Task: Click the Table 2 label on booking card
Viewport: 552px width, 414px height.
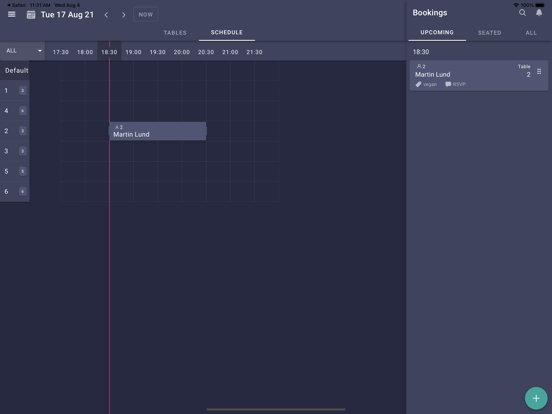Action: click(524, 71)
